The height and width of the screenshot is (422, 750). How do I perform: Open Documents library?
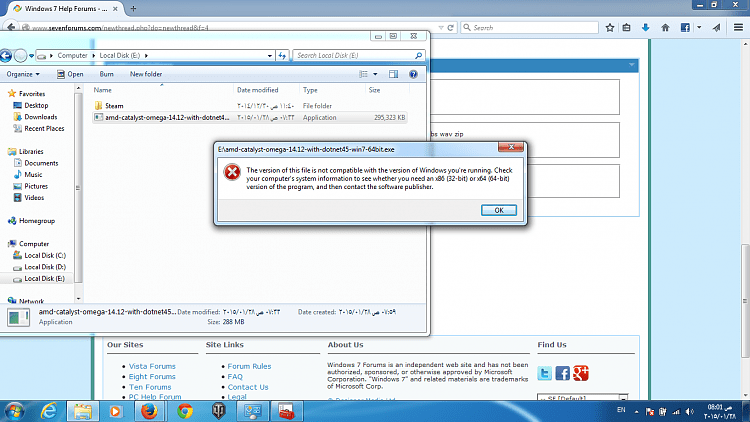(41, 163)
